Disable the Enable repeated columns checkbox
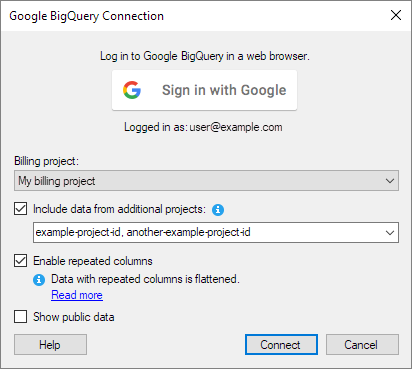 pyautogui.click(x=21, y=261)
